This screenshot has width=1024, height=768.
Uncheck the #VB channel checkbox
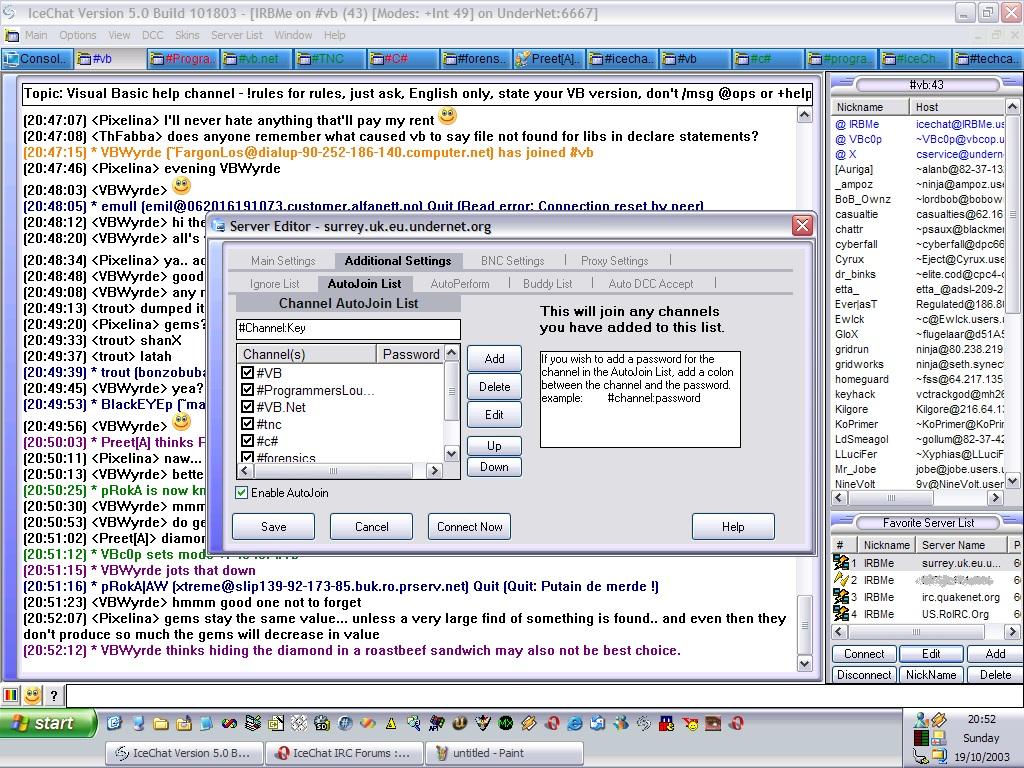(x=247, y=373)
